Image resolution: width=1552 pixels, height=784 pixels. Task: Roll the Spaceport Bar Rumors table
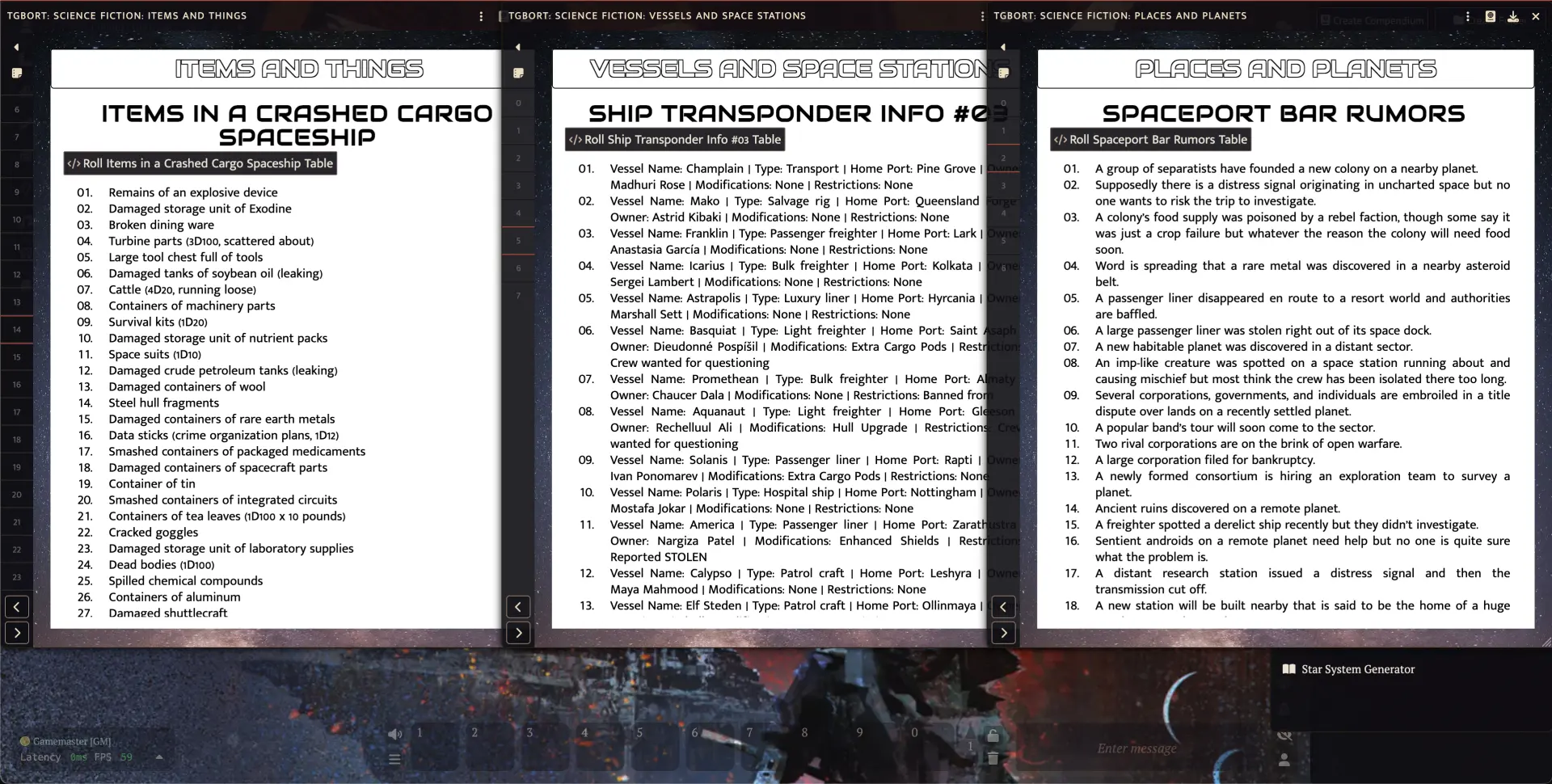(x=1150, y=140)
